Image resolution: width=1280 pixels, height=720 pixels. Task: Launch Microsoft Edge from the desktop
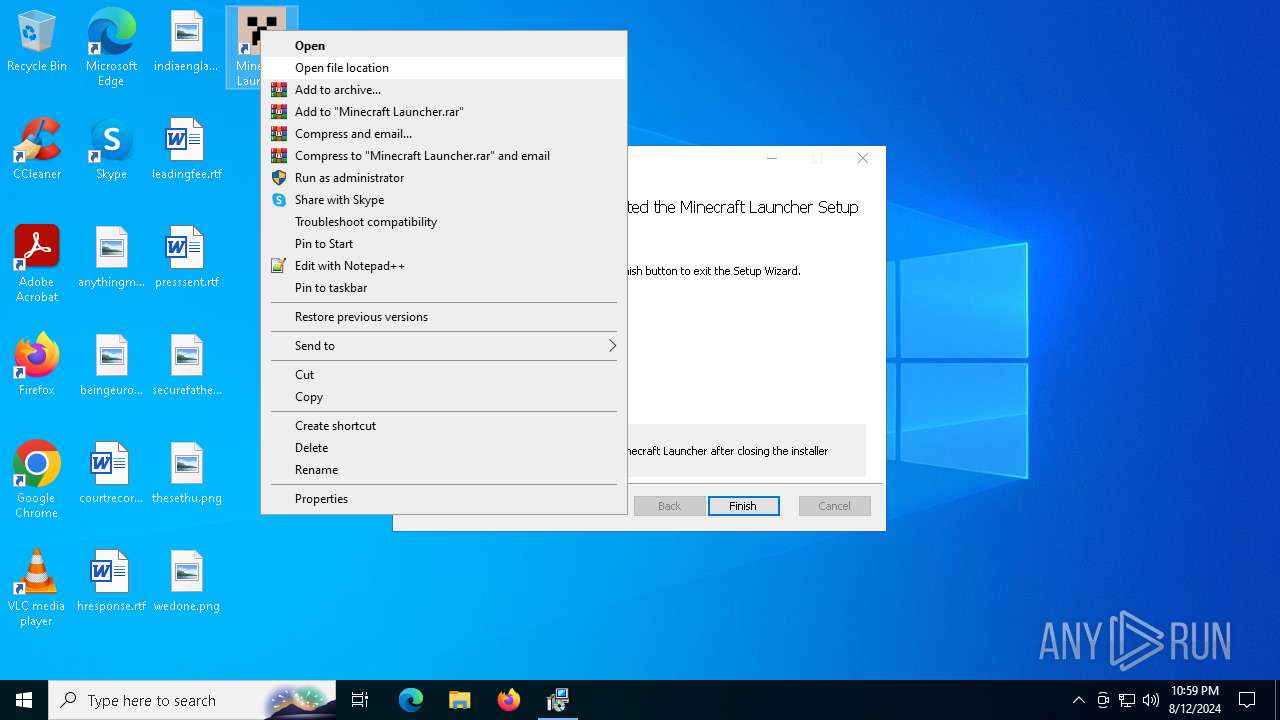click(x=111, y=48)
